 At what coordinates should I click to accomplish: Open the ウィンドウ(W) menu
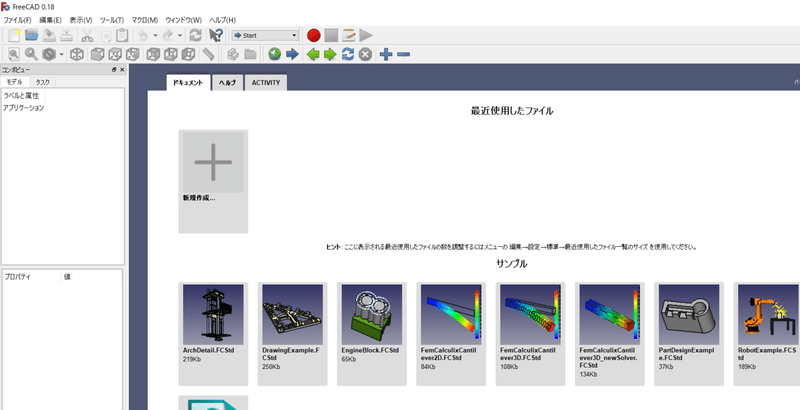point(184,20)
